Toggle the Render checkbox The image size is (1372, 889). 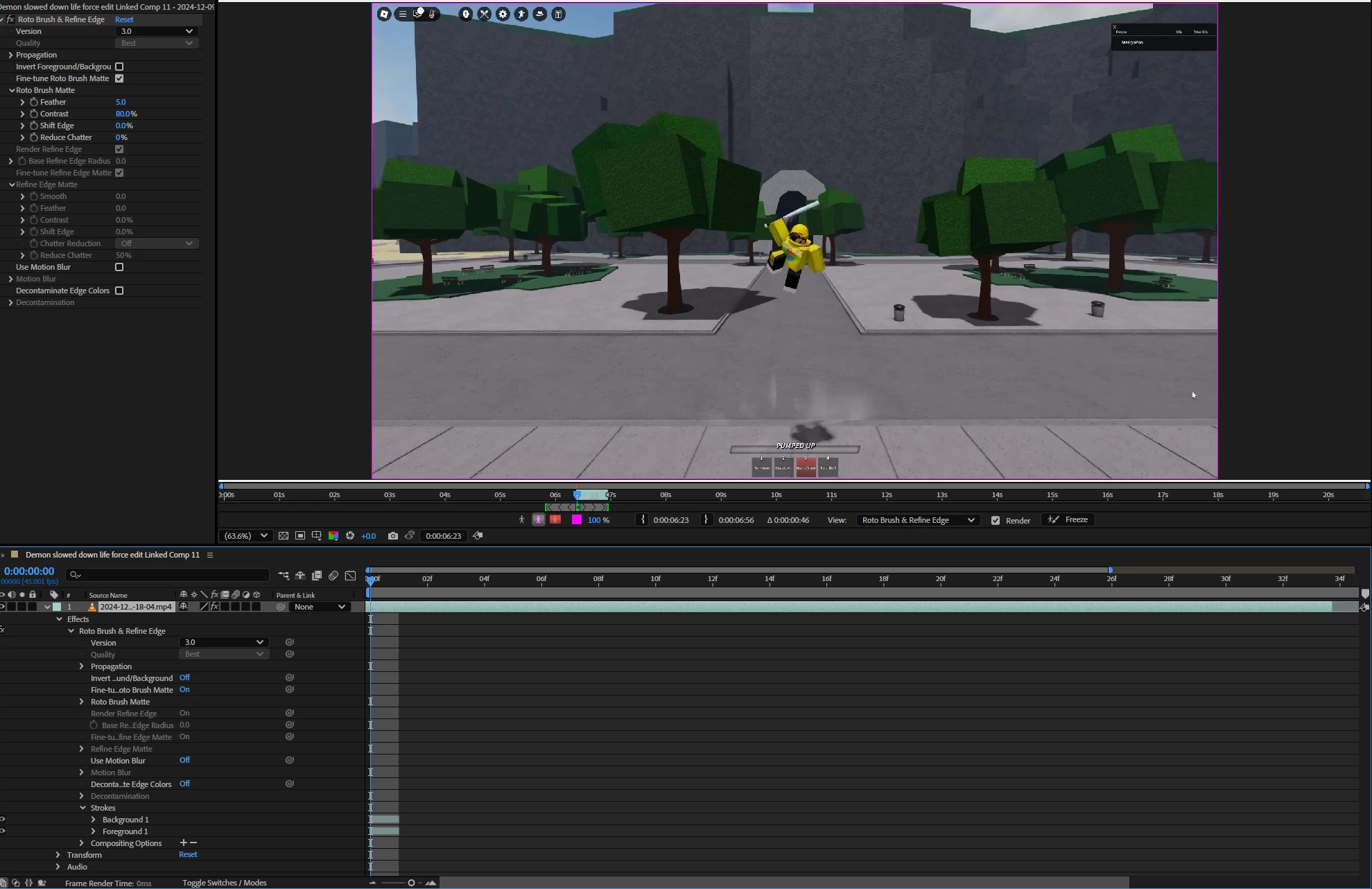[x=996, y=520]
